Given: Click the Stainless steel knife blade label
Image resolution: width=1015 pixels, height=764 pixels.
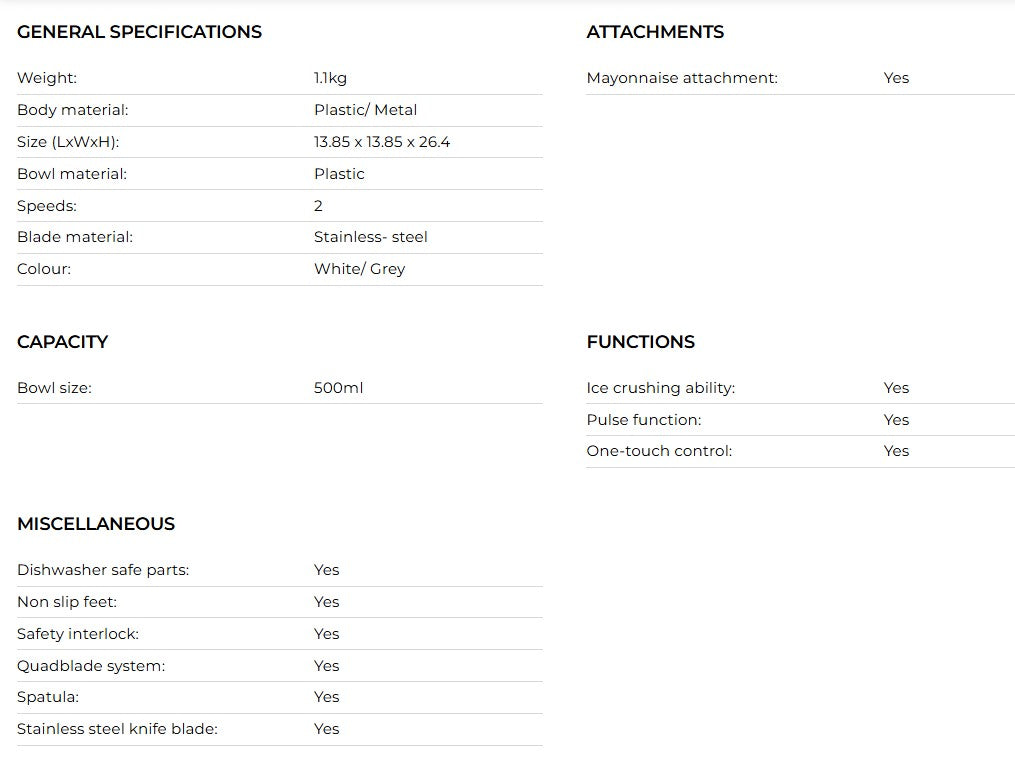Looking at the screenshot, I should point(117,729).
